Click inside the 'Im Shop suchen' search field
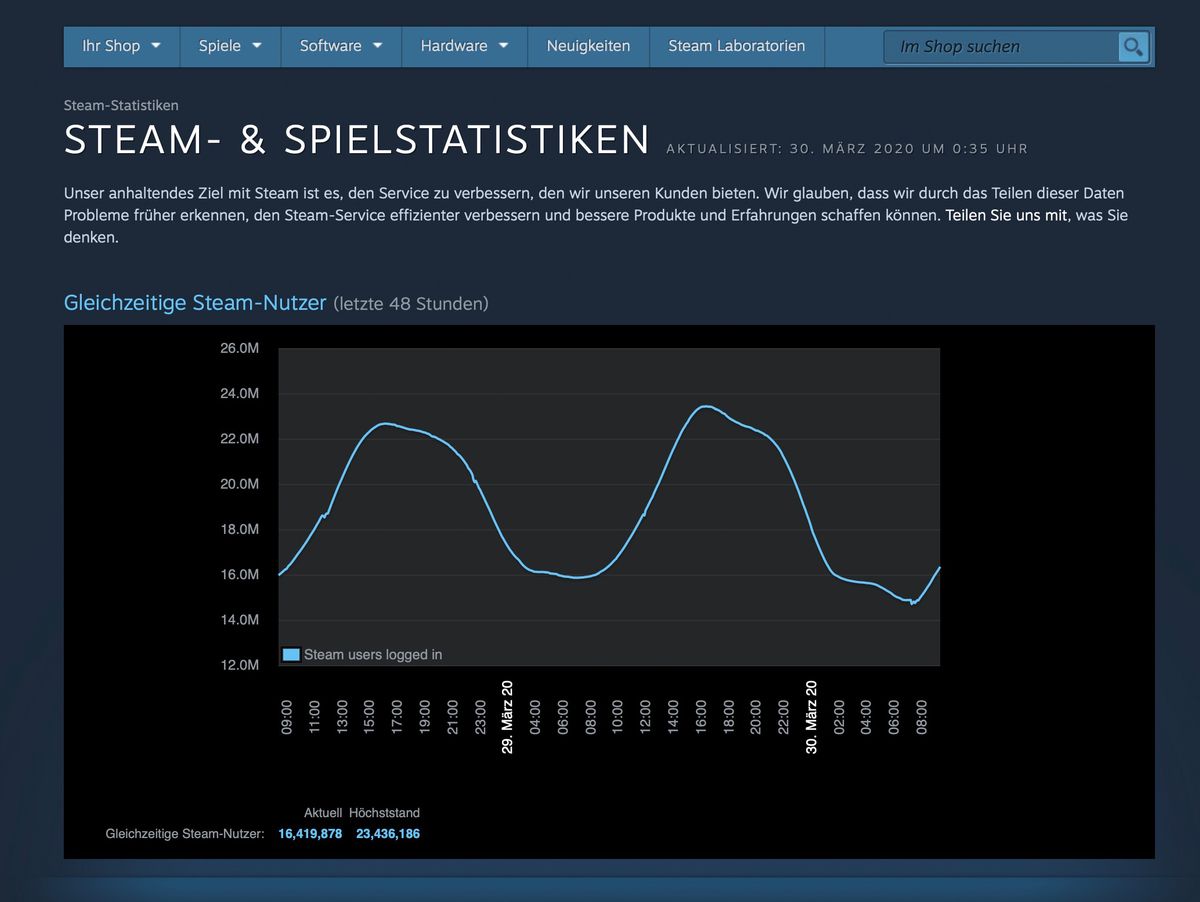Image resolution: width=1200 pixels, height=902 pixels. point(1000,46)
